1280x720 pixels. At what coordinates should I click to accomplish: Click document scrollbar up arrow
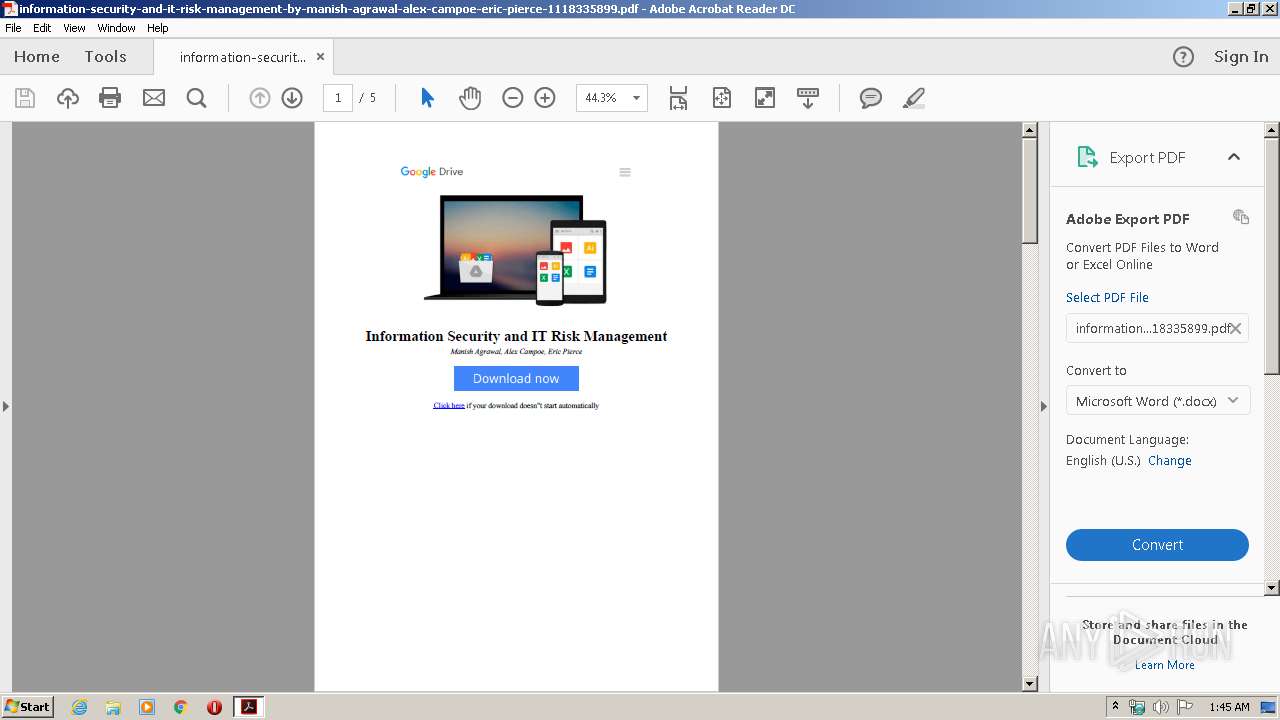click(1030, 130)
